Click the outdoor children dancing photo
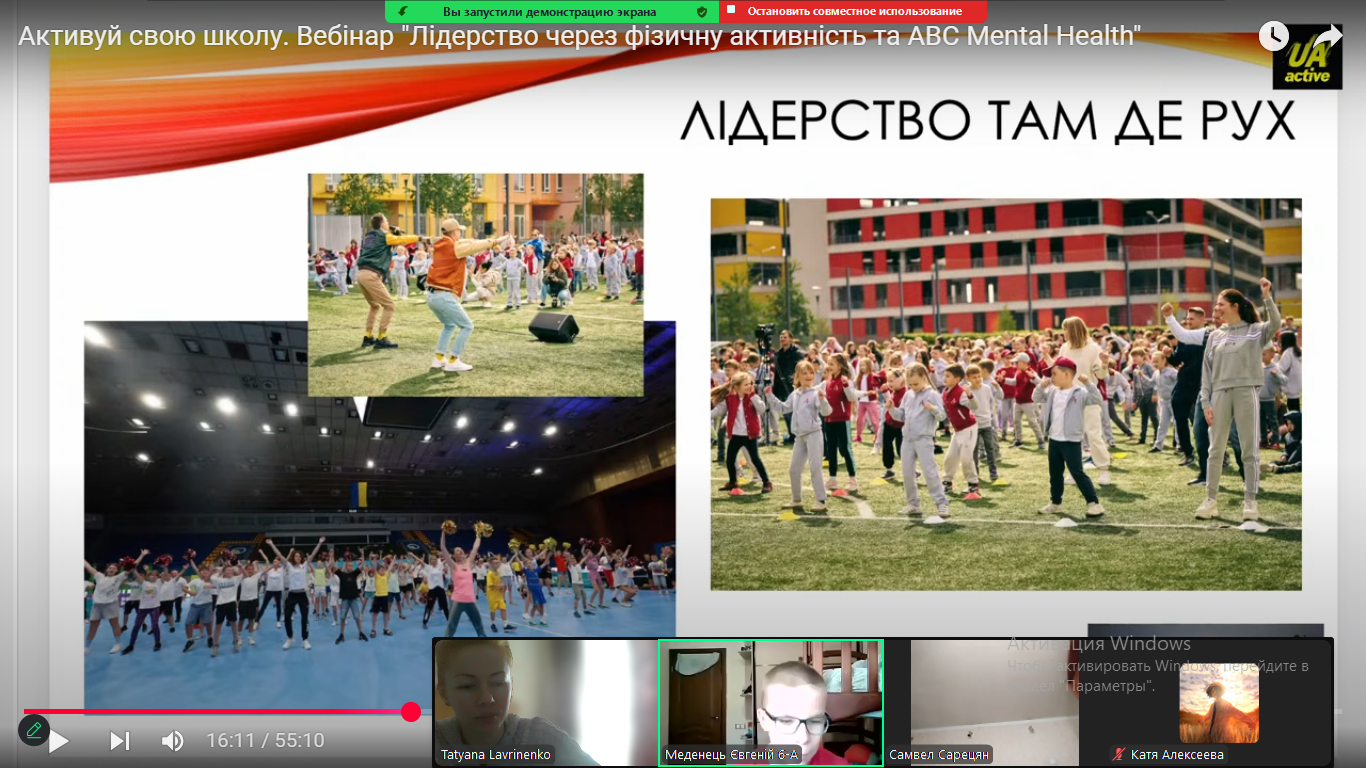Image resolution: width=1366 pixels, height=768 pixels. (x=1006, y=394)
